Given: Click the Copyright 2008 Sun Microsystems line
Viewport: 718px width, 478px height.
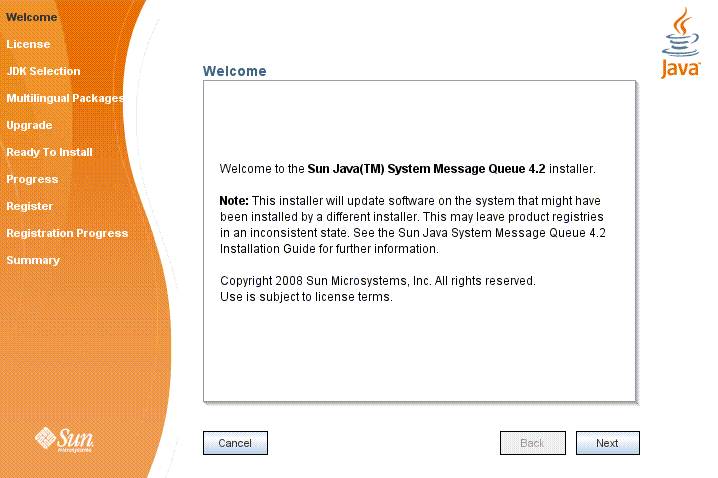Looking at the screenshot, I should (377, 281).
